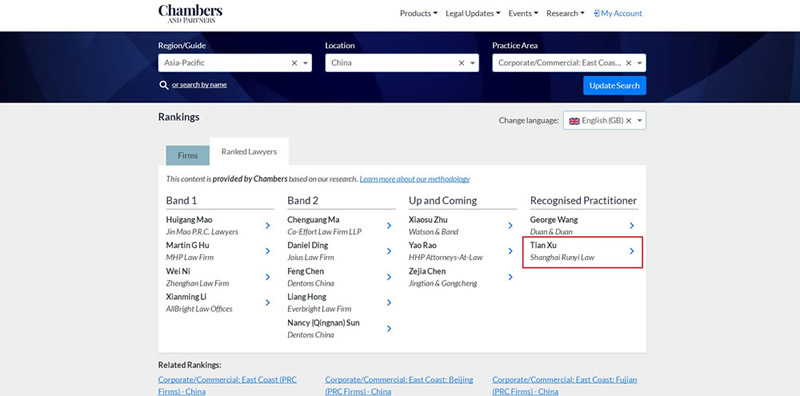The width and height of the screenshot is (800, 396).
Task: Expand the Location dropdown arrow
Action: 472,63
